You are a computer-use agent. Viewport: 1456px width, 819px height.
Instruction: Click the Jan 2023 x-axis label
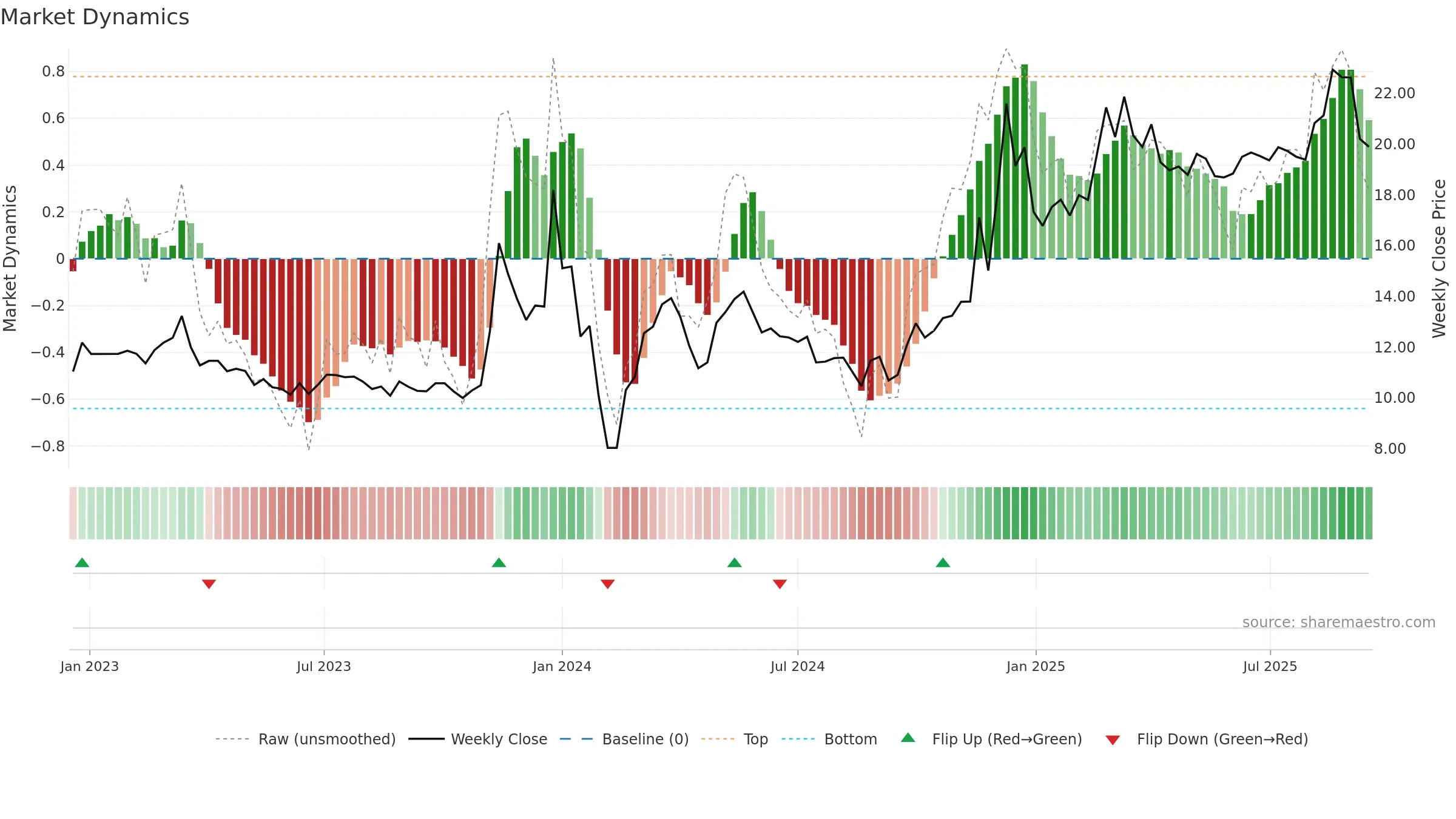(89, 666)
